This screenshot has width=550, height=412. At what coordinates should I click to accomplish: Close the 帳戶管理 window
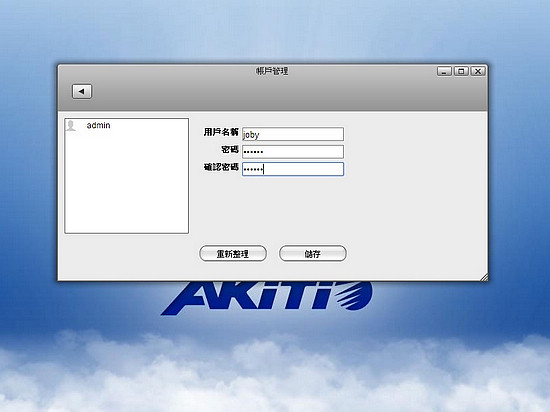click(478, 71)
